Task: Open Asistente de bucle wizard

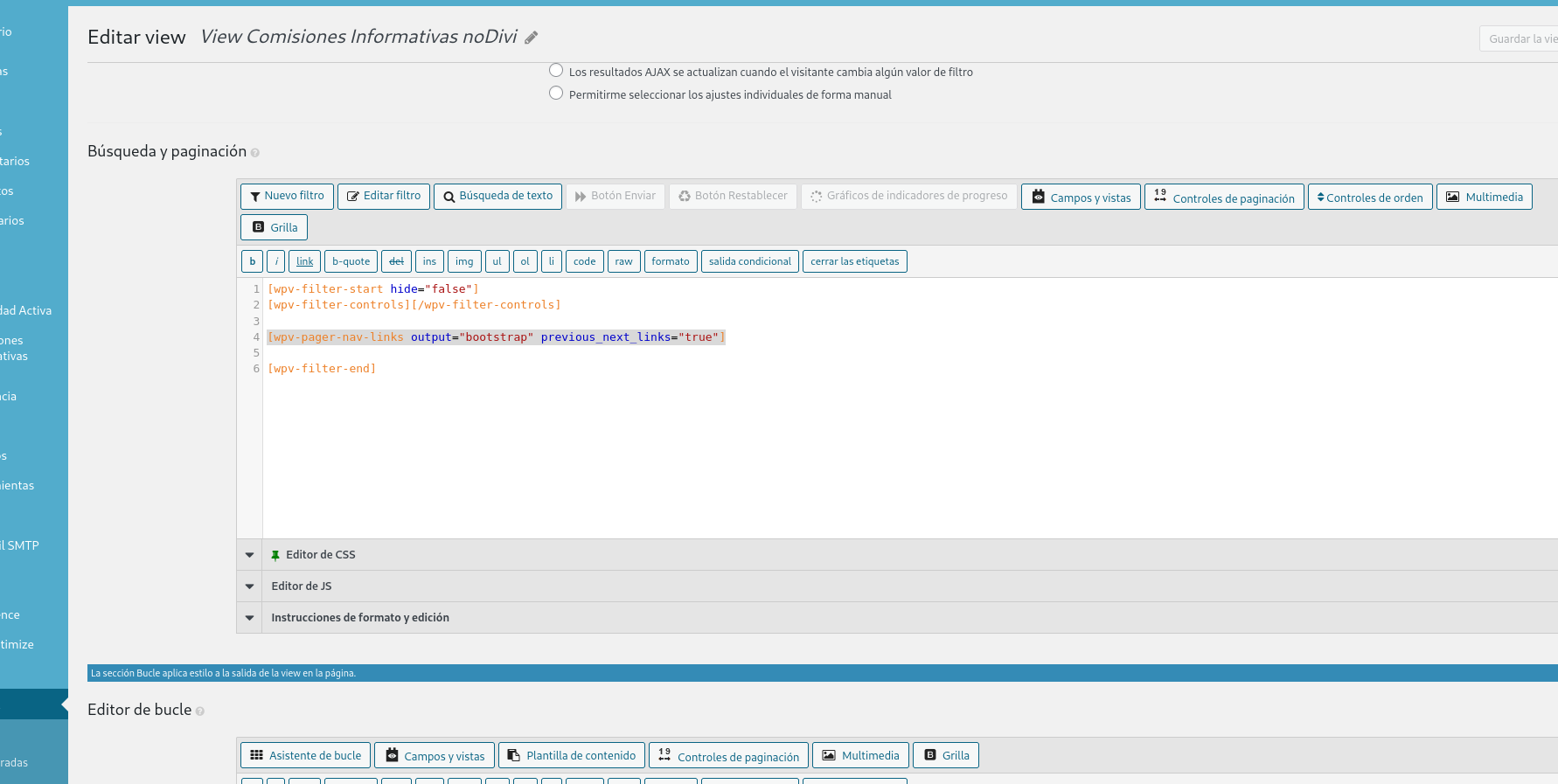Action: [305, 756]
